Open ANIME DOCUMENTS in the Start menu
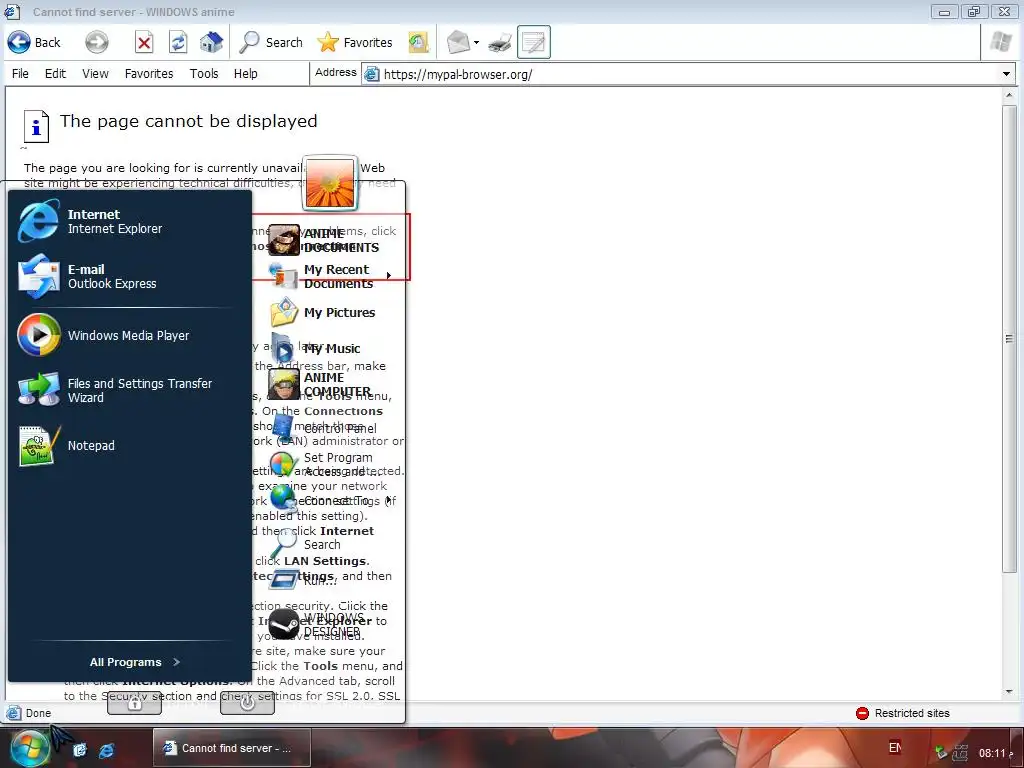Screen dimensions: 1024x768 (330, 240)
